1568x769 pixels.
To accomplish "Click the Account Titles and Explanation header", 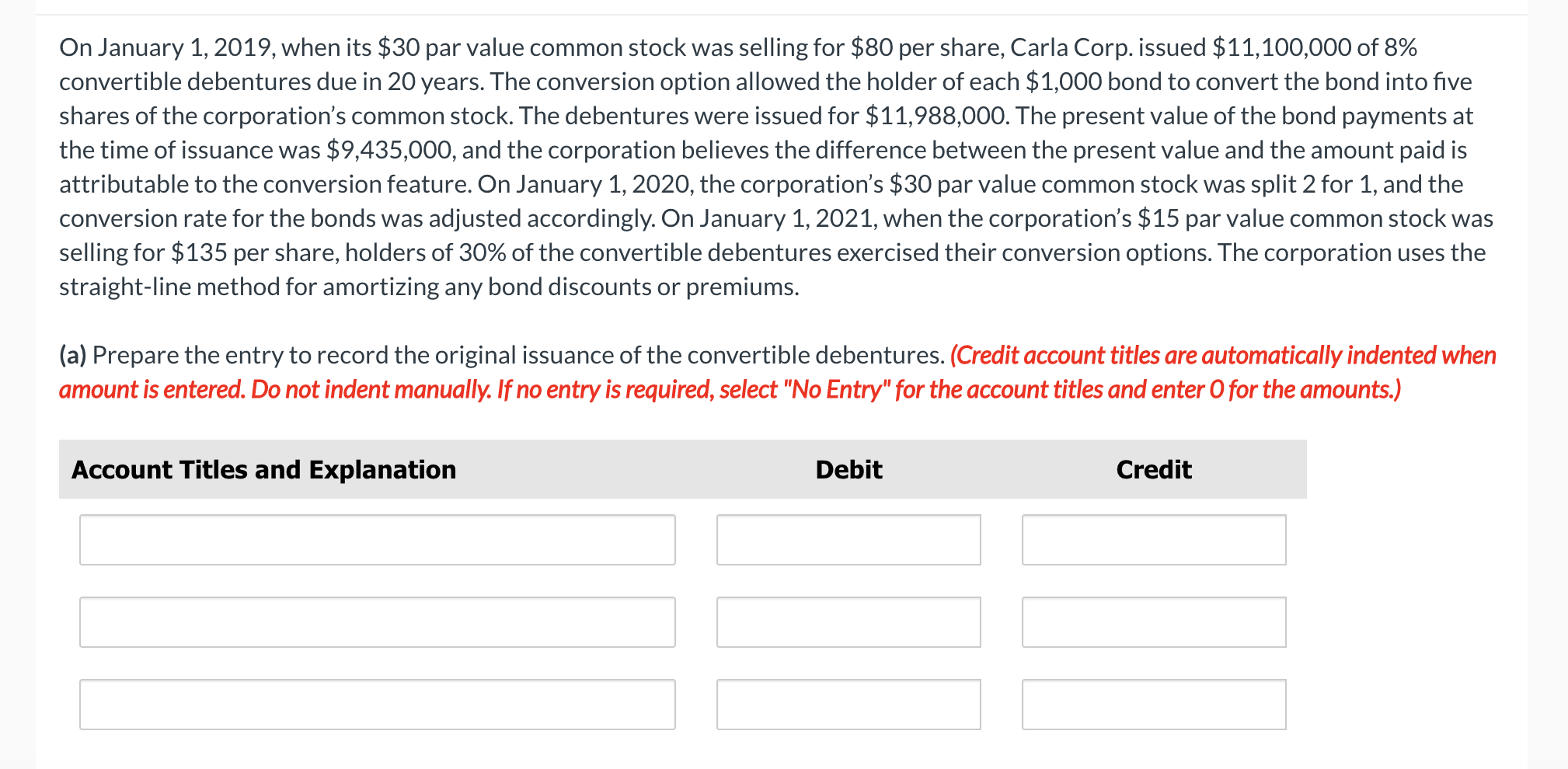I will [264, 470].
